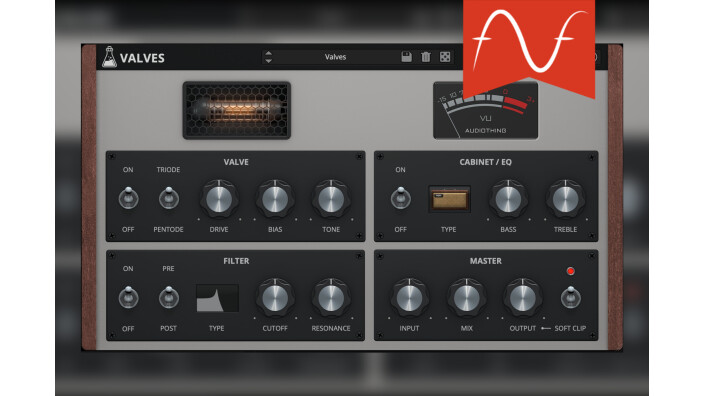Change the filter Type shape display
This screenshot has width=704, height=396.
[217, 298]
